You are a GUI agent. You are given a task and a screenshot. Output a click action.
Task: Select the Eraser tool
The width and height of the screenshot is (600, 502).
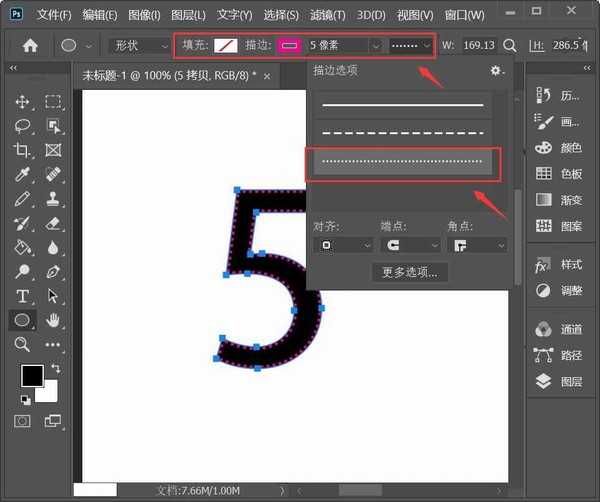pos(53,223)
